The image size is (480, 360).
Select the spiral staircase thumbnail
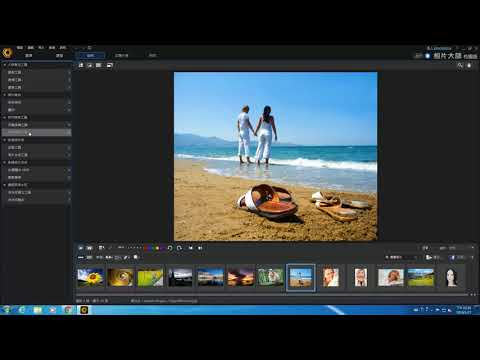tap(120, 278)
